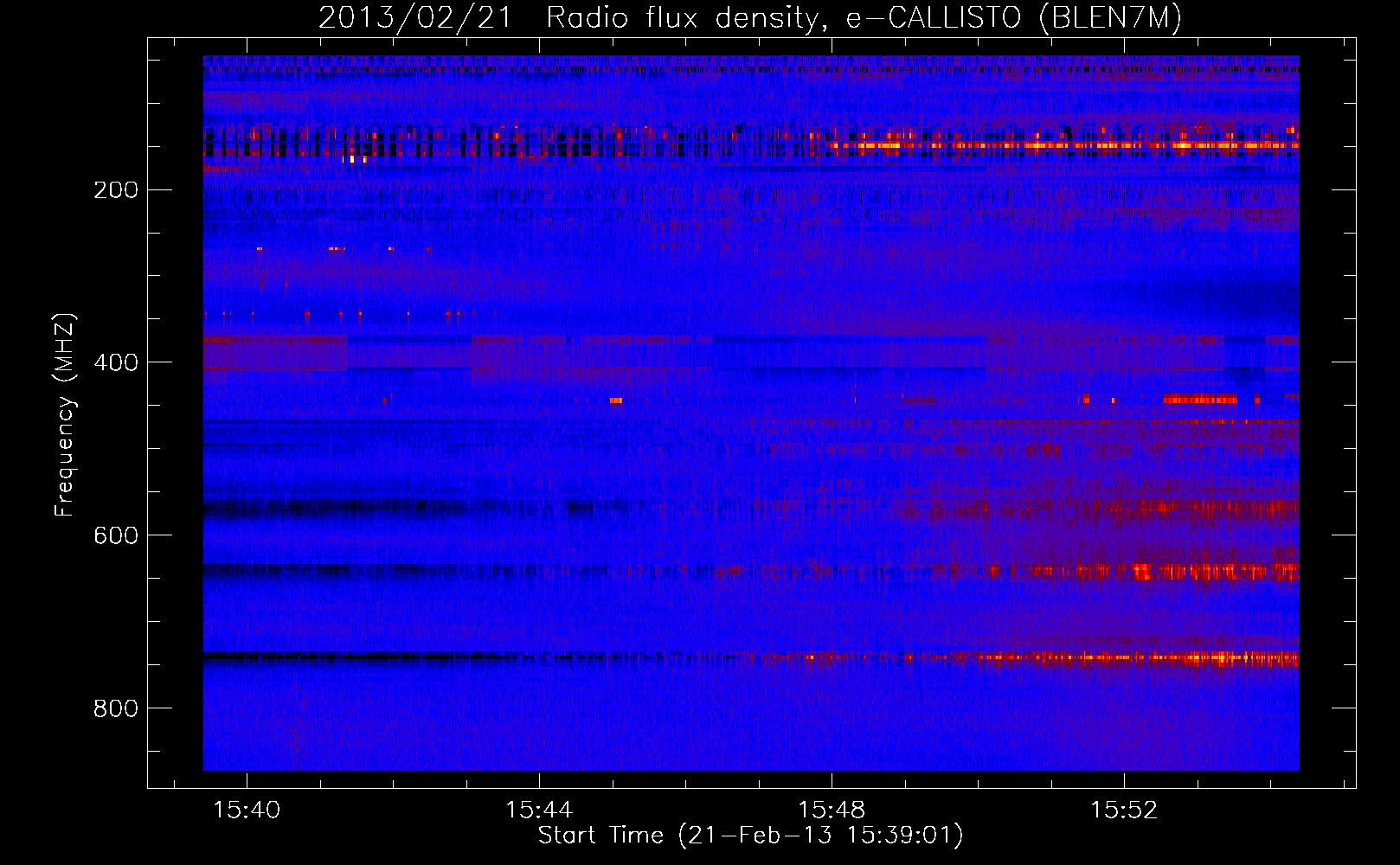The image size is (1400, 865).
Task: Click the 'Start Time (21-Feb-13 15:39:01)' x-axis label
Action: click(x=750, y=836)
